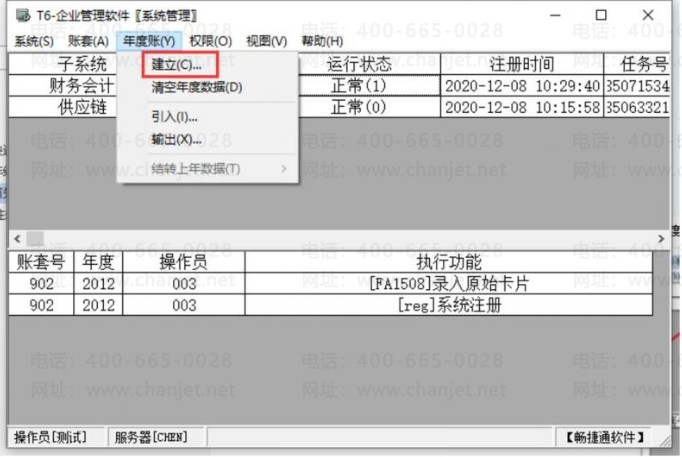Click horizontal scrollbar right arrow
Screen dimensions: 682x457
661,239
